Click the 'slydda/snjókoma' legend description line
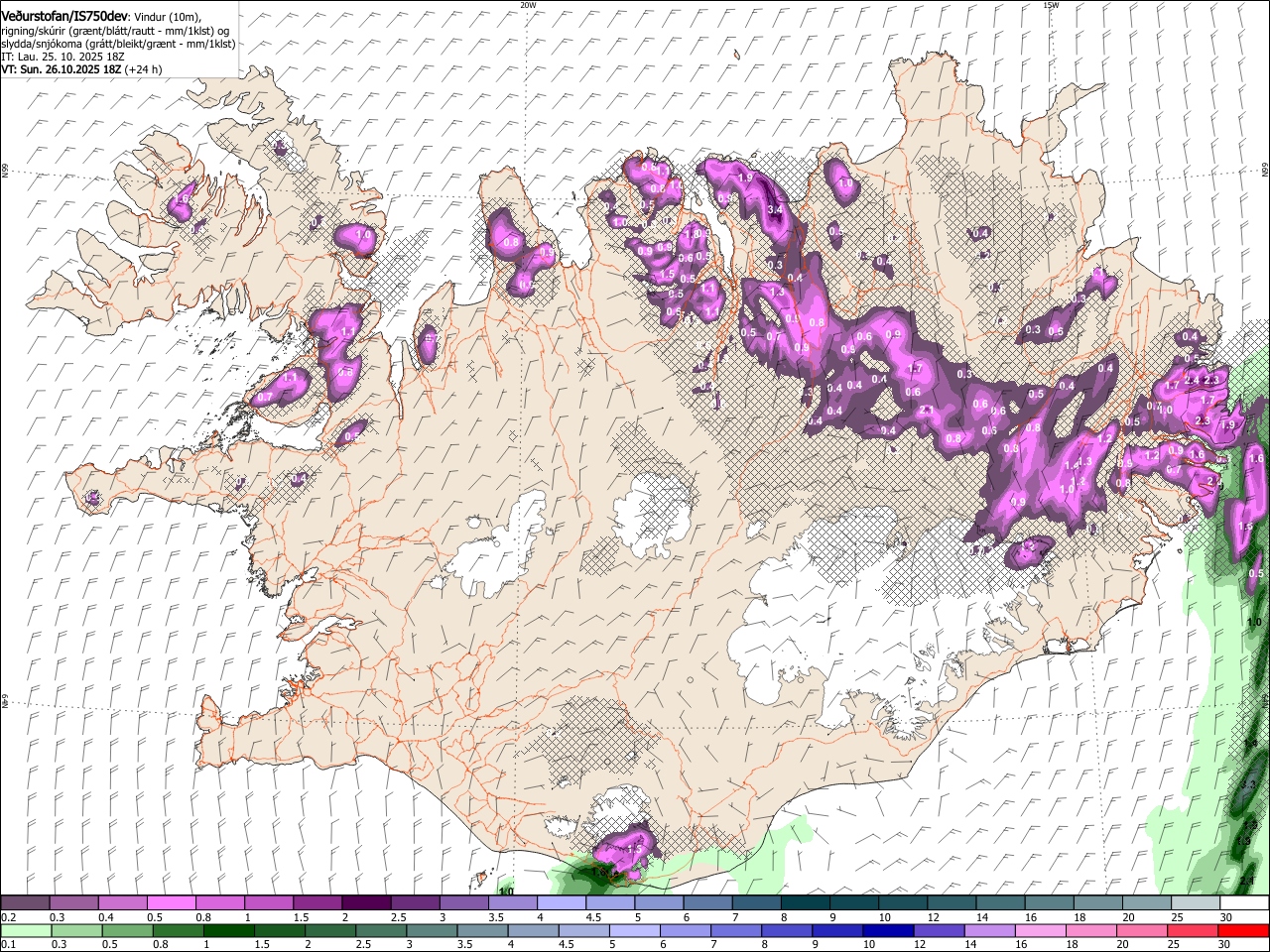1270x952 pixels. [118, 44]
